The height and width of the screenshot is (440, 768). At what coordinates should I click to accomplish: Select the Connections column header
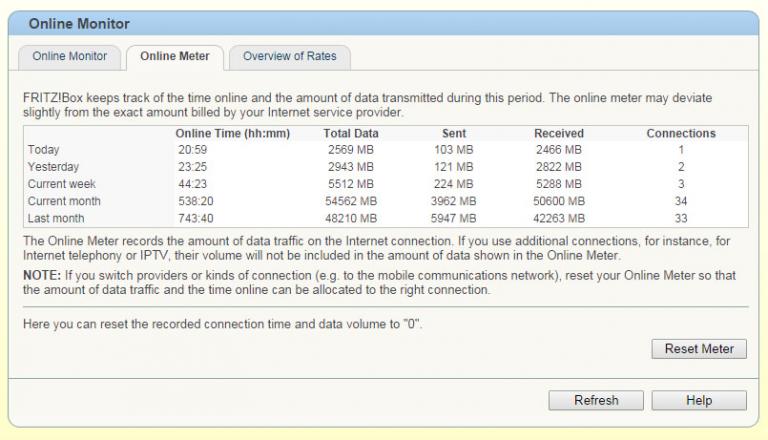(681, 133)
